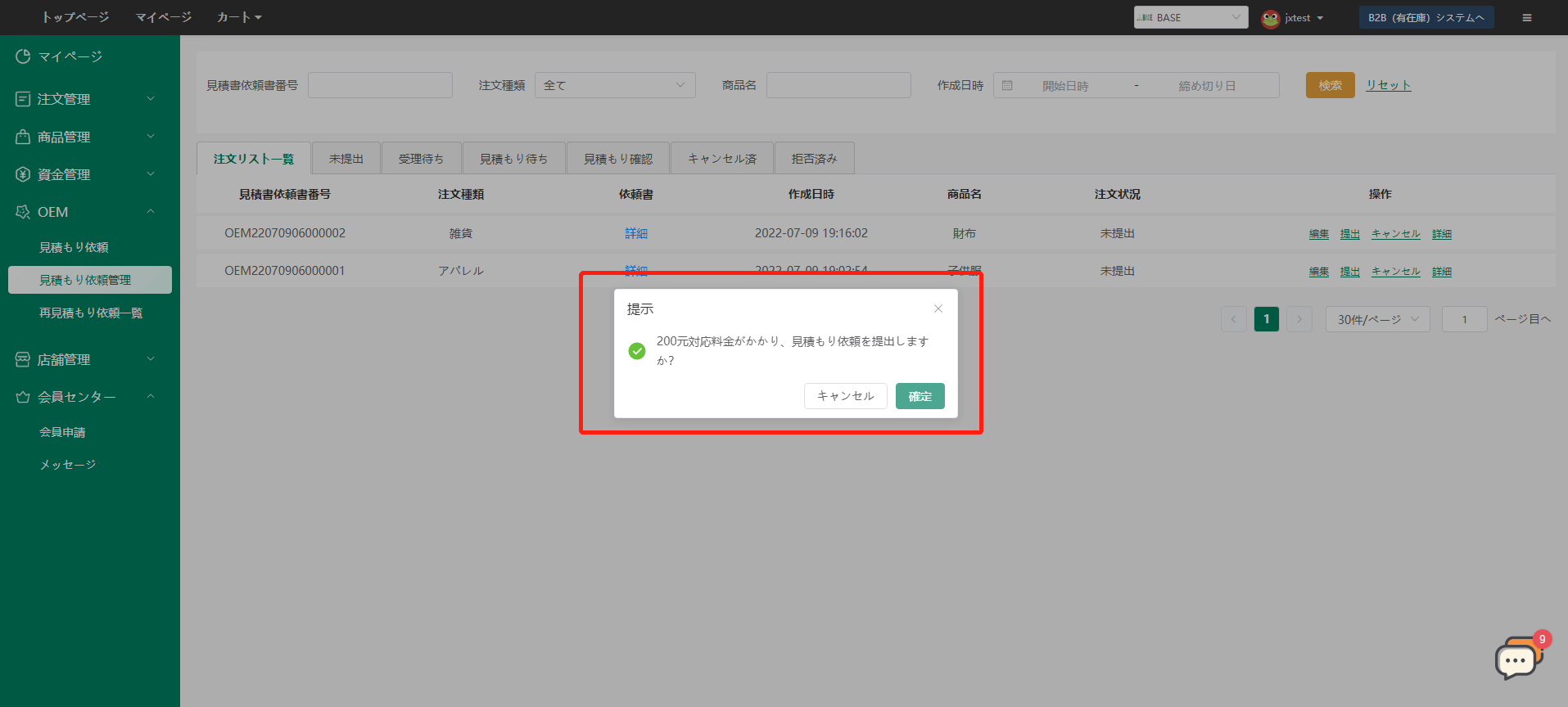Click the OEM sidebar icon

23,212
